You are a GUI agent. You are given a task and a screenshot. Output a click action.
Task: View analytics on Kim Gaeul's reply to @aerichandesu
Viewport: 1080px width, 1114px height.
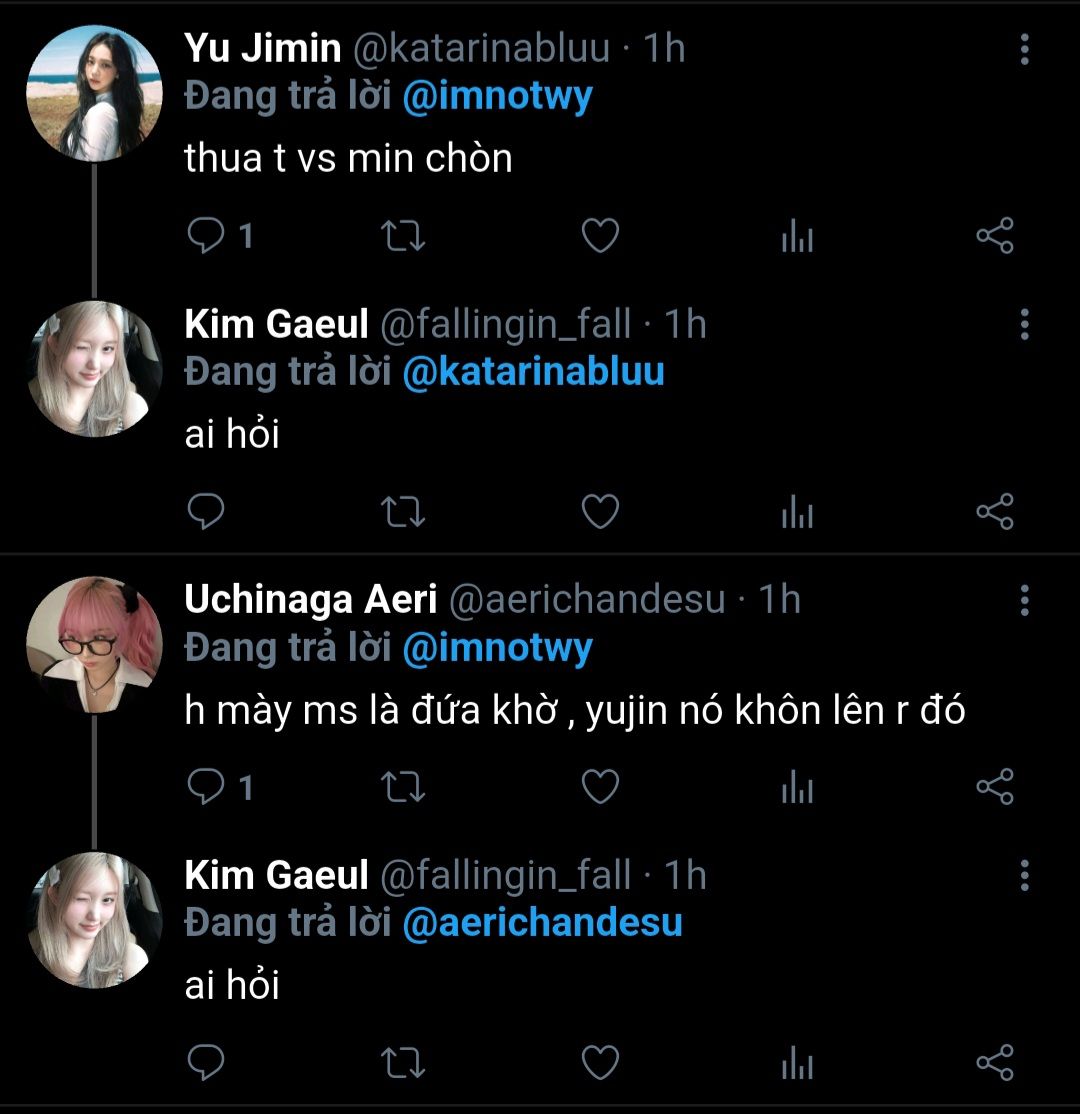click(x=796, y=1063)
